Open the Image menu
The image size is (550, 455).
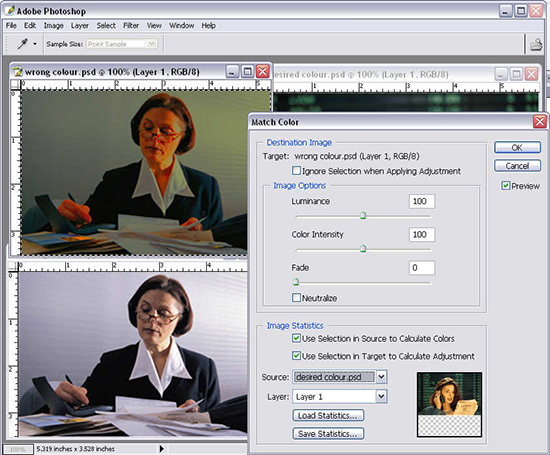pyautogui.click(x=54, y=26)
